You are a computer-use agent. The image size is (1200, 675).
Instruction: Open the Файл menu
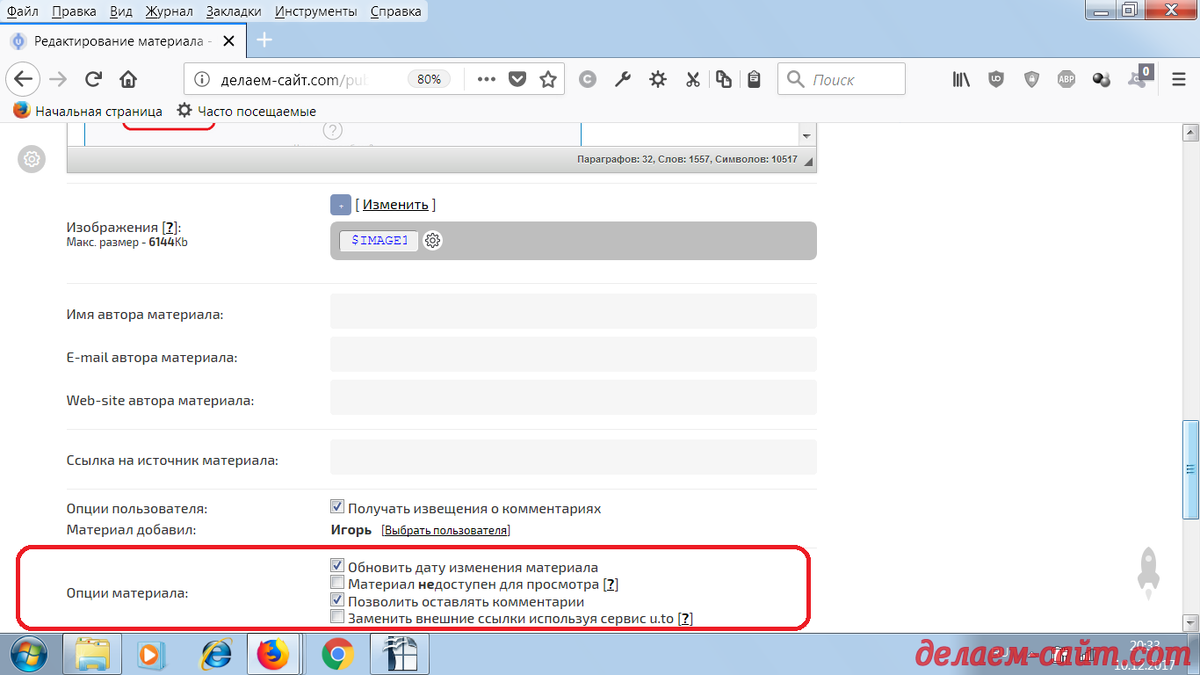(22, 11)
